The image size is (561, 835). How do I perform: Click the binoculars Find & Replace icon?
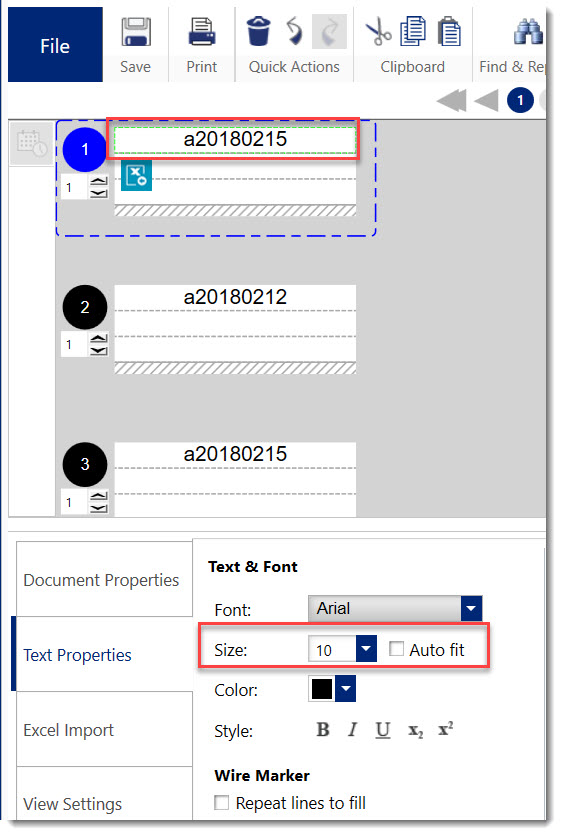pyautogui.click(x=528, y=31)
